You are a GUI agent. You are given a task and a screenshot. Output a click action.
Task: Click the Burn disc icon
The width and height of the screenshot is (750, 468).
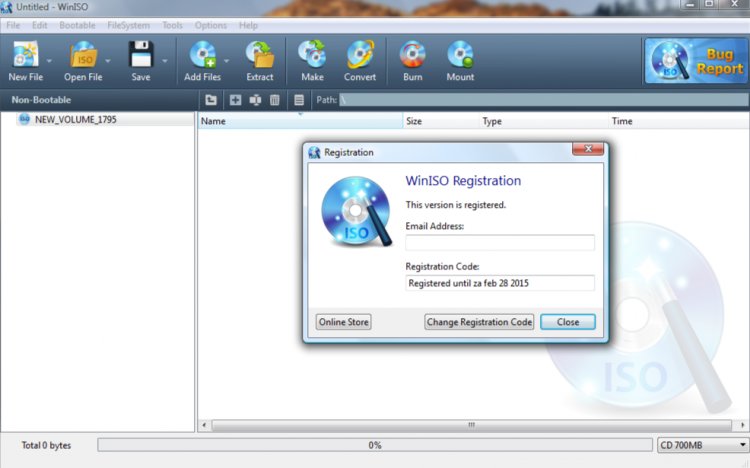[412, 54]
